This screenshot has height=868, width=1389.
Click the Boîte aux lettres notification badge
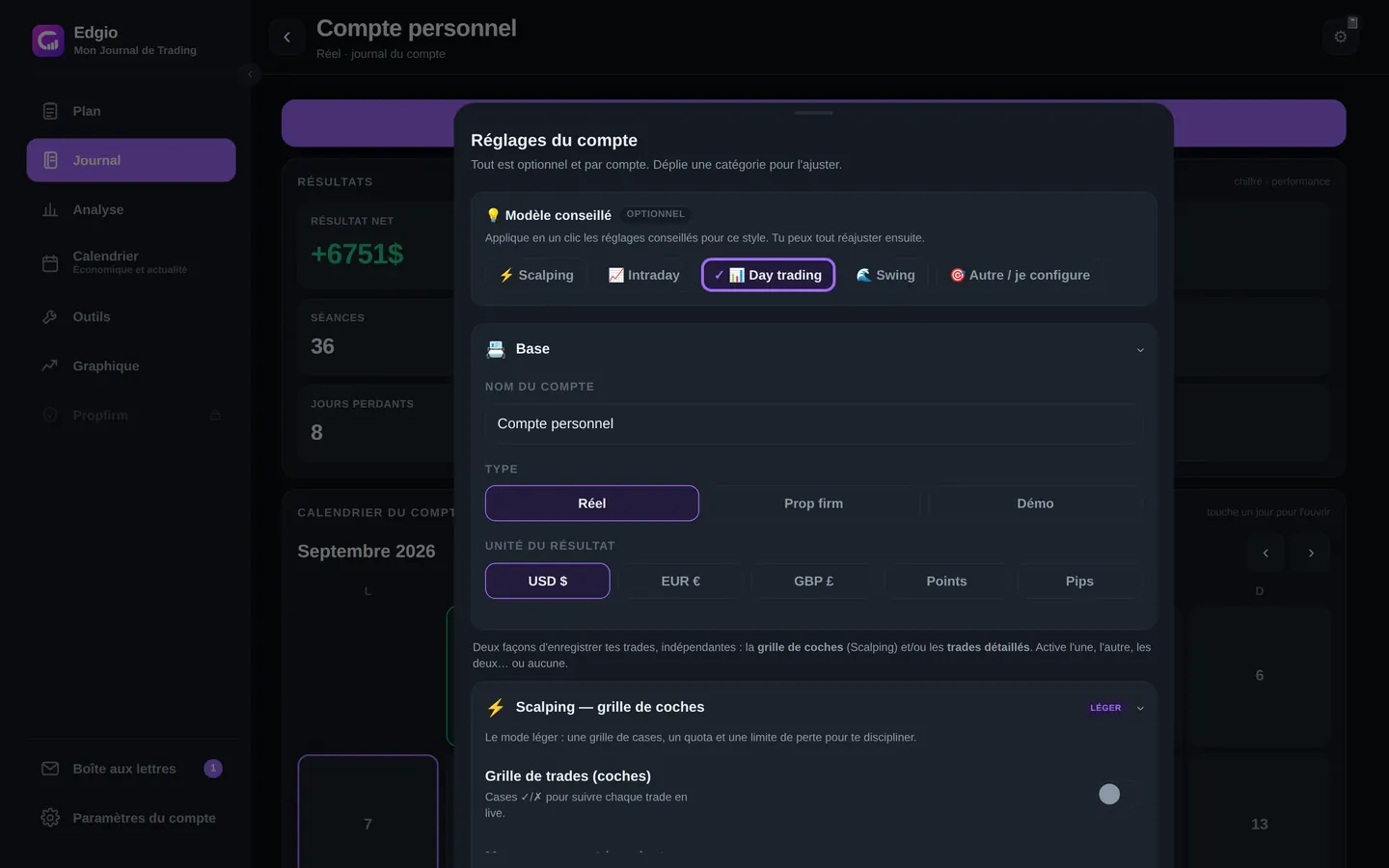[x=213, y=769]
